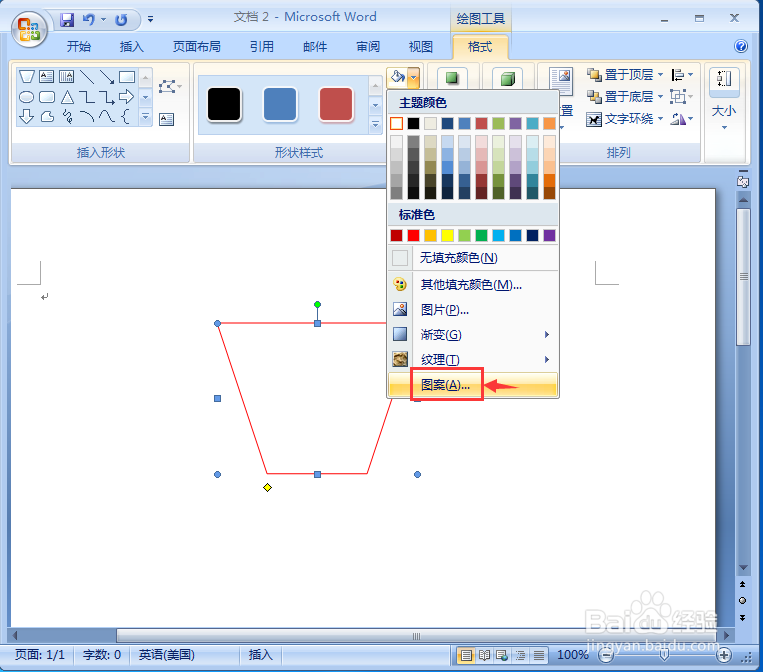Switch to the 插入 tab
763x672 pixels.
tap(132, 47)
